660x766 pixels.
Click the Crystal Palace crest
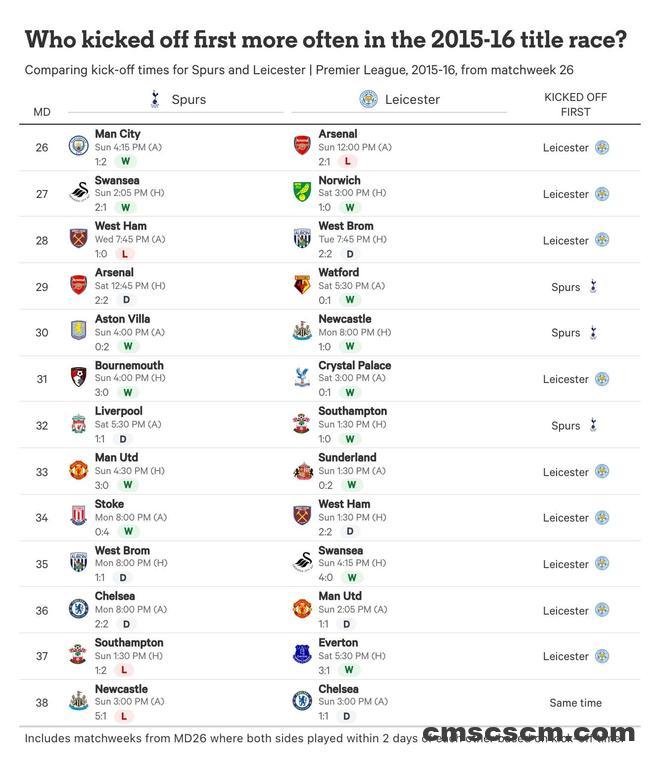click(302, 379)
